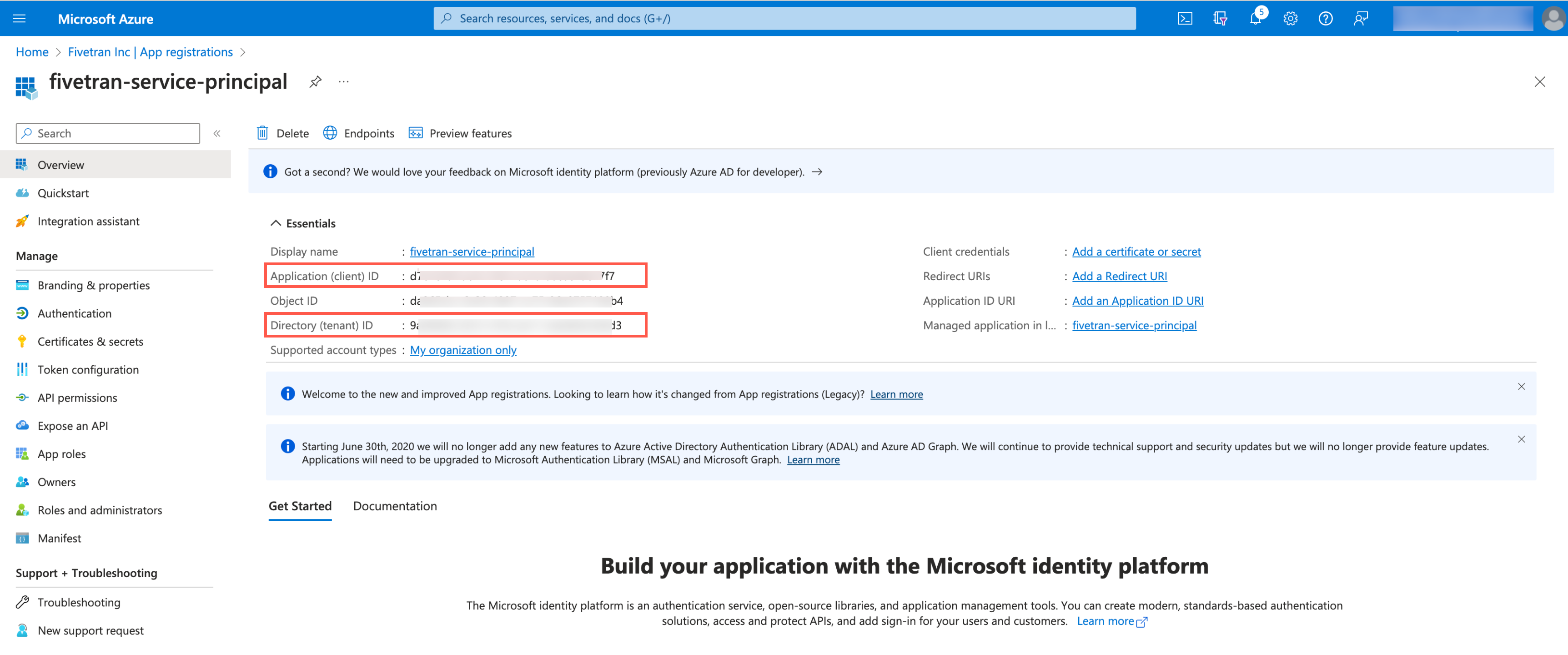The width and height of the screenshot is (1568, 655).
Task: Switch to the Documentation tab
Action: click(395, 506)
